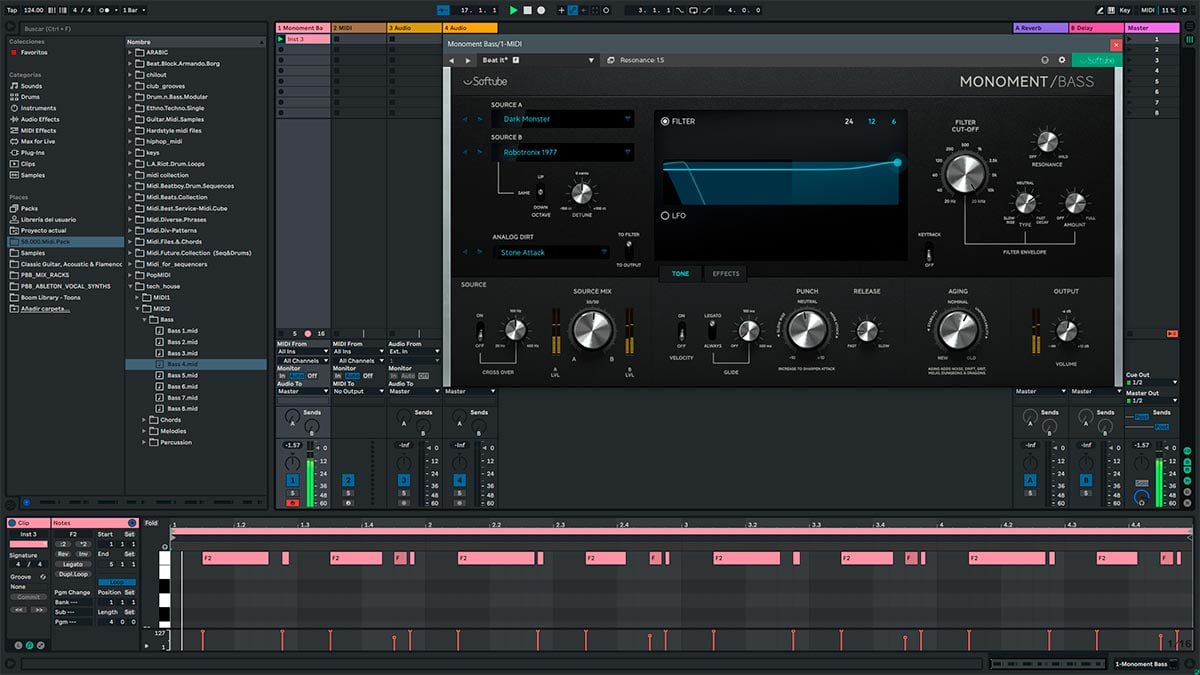Toggle the track 2 activator button
1200x675 pixels.
tap(348, 481)
